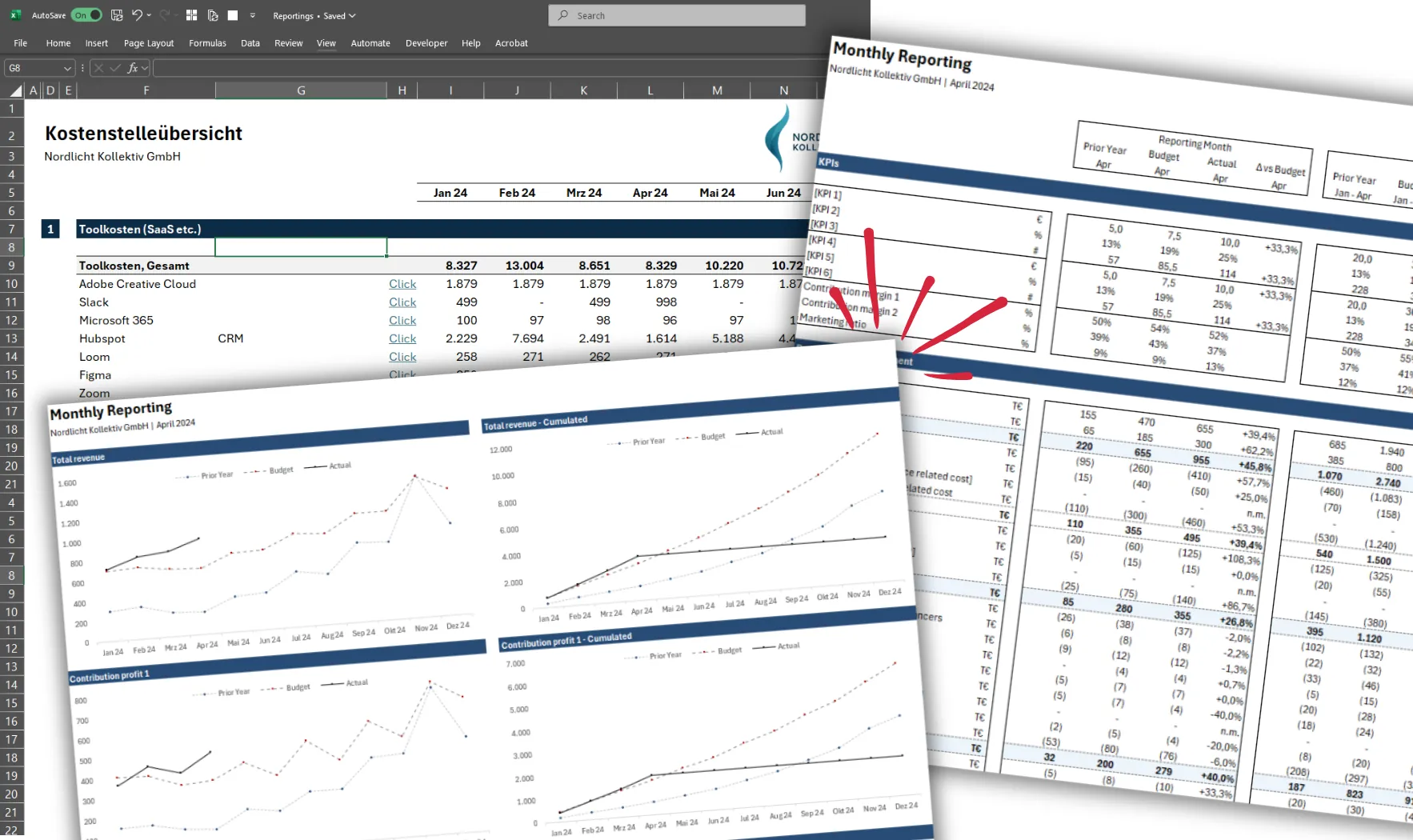Open the Click link in the Slack row

pos(402,302)
